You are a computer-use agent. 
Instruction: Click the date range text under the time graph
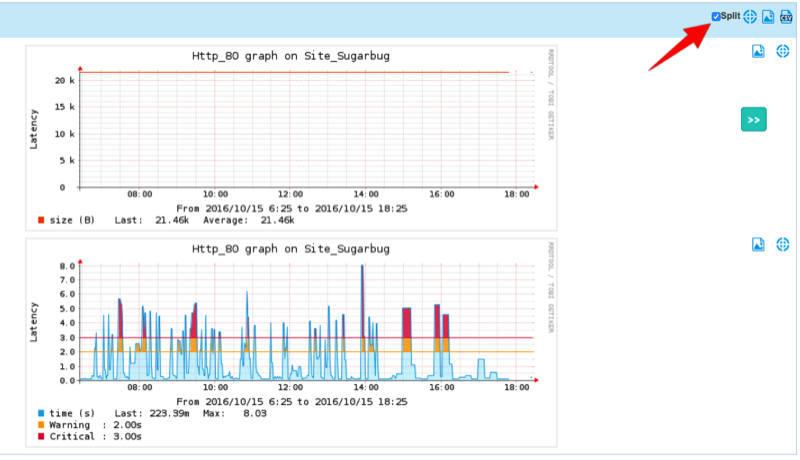(x=290, y=401)
